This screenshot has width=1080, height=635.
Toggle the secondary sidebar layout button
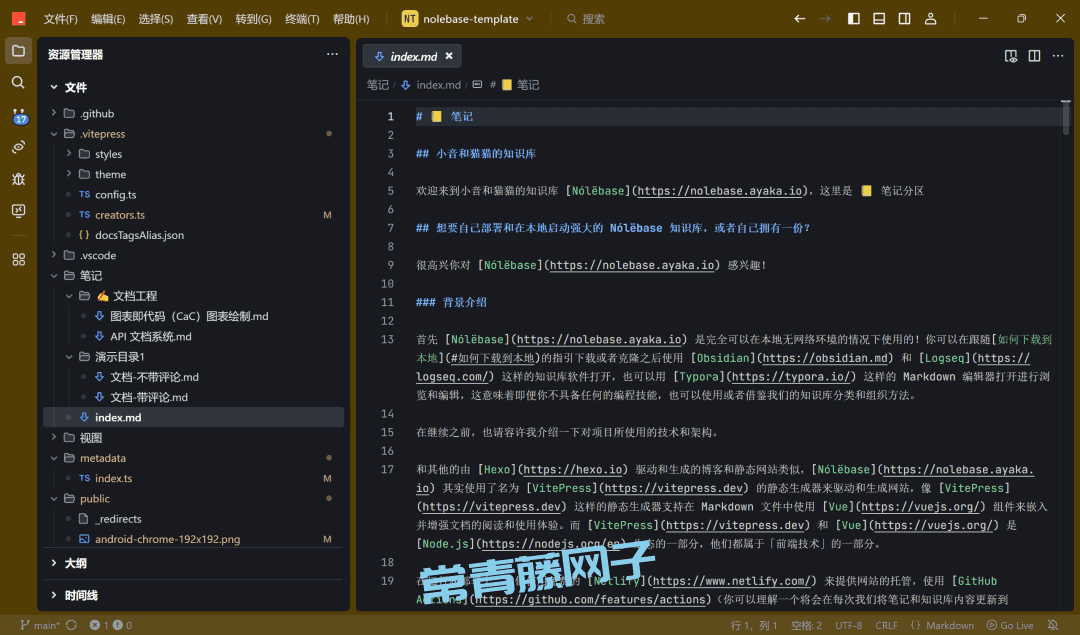coord(904,19)
